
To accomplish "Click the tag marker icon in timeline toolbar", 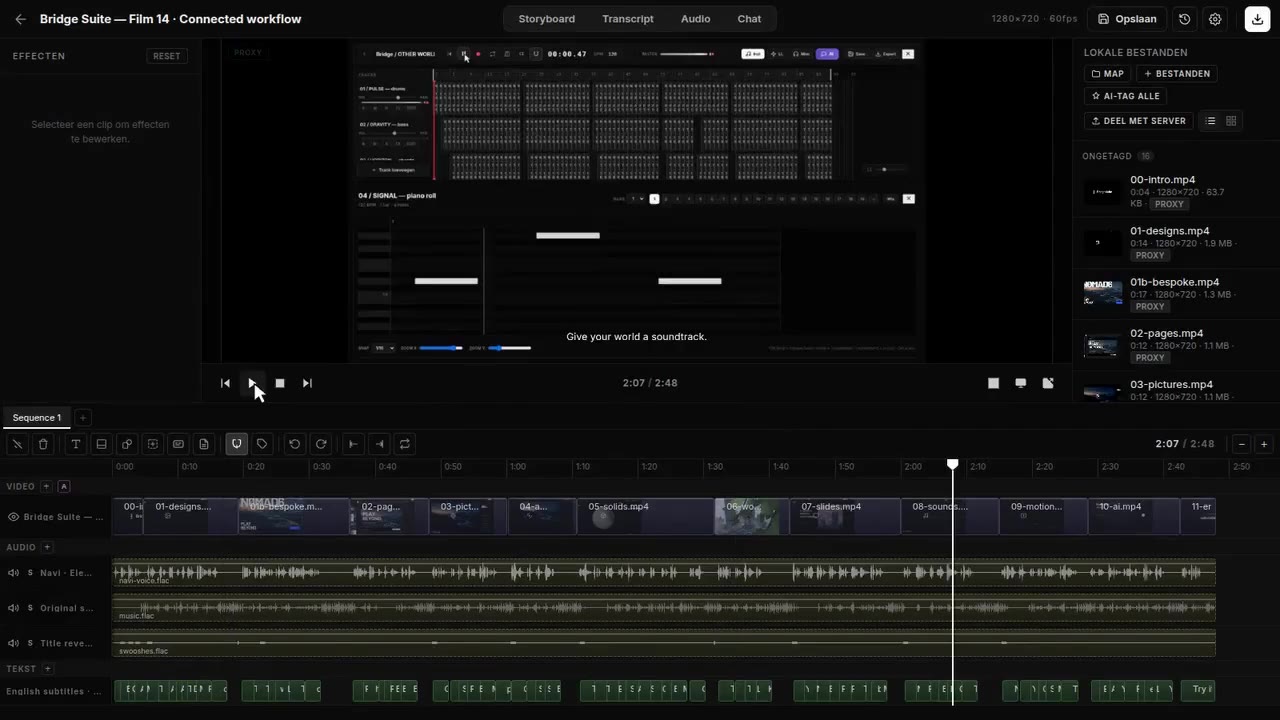I will (262, 444).
